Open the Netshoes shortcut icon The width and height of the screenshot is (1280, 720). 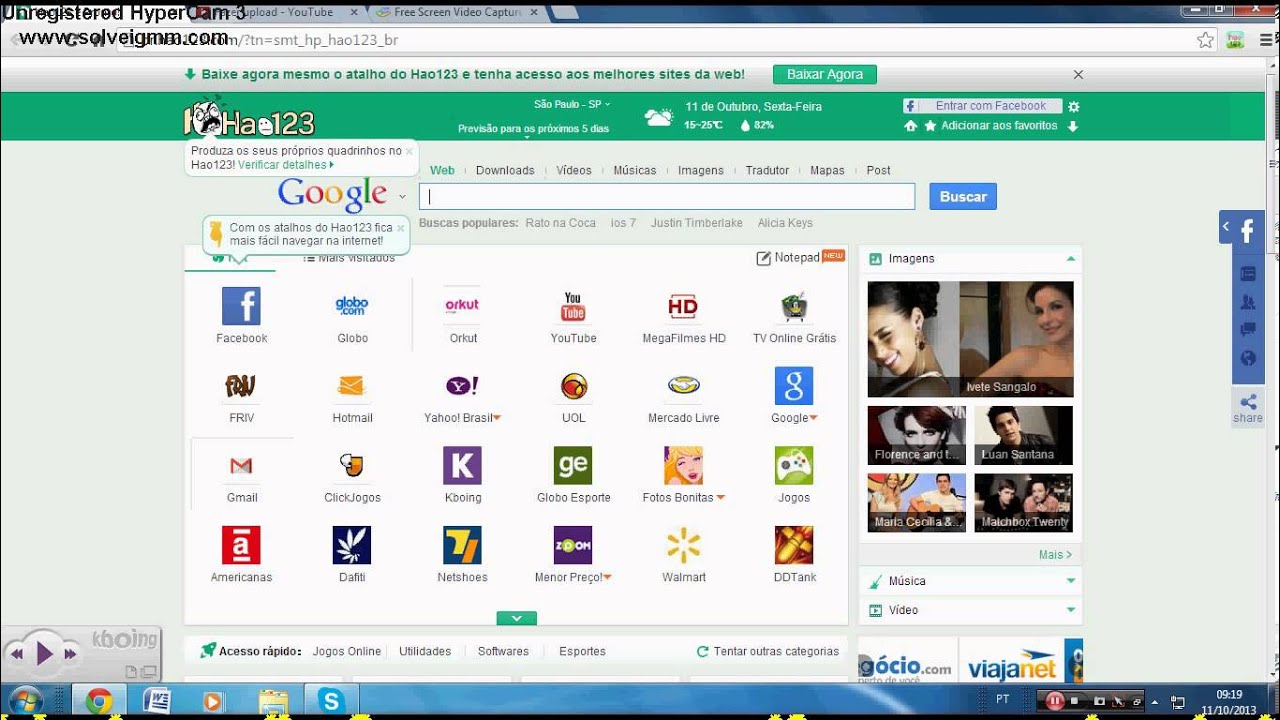pos(462,545)
